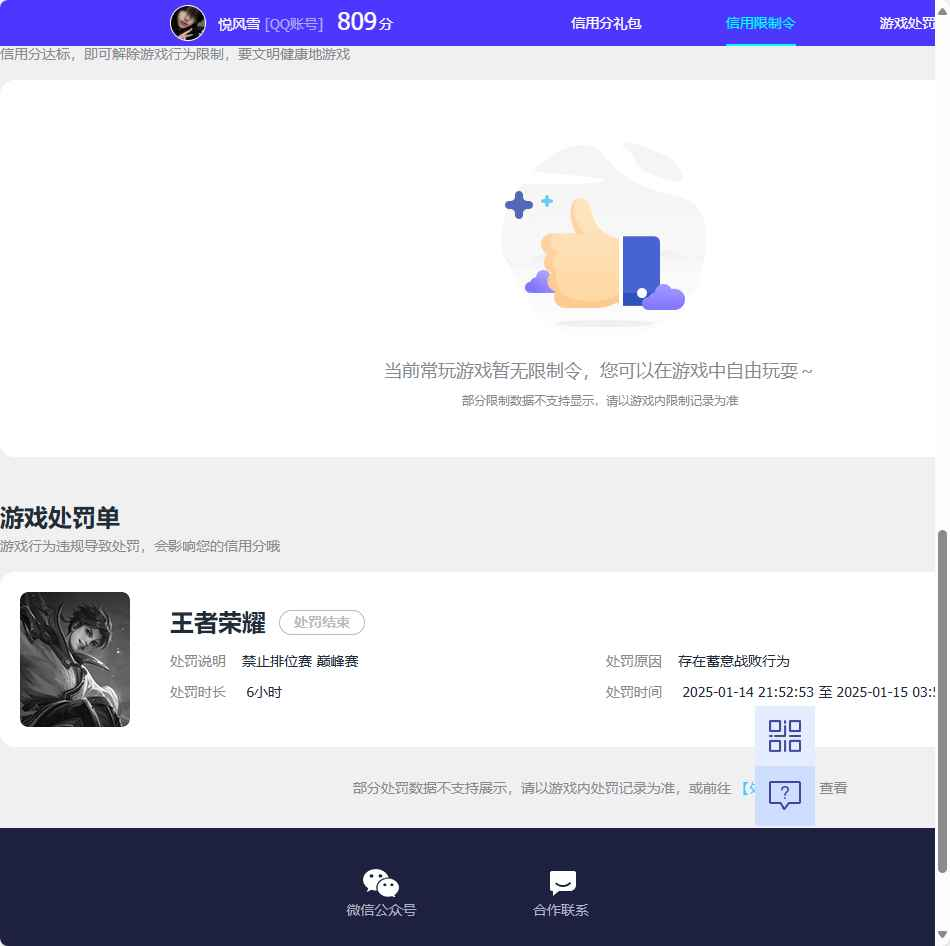This screenshot has width=950, height=946.
Task: Click the username 悦风雪 in header
Action: [239, 24]
